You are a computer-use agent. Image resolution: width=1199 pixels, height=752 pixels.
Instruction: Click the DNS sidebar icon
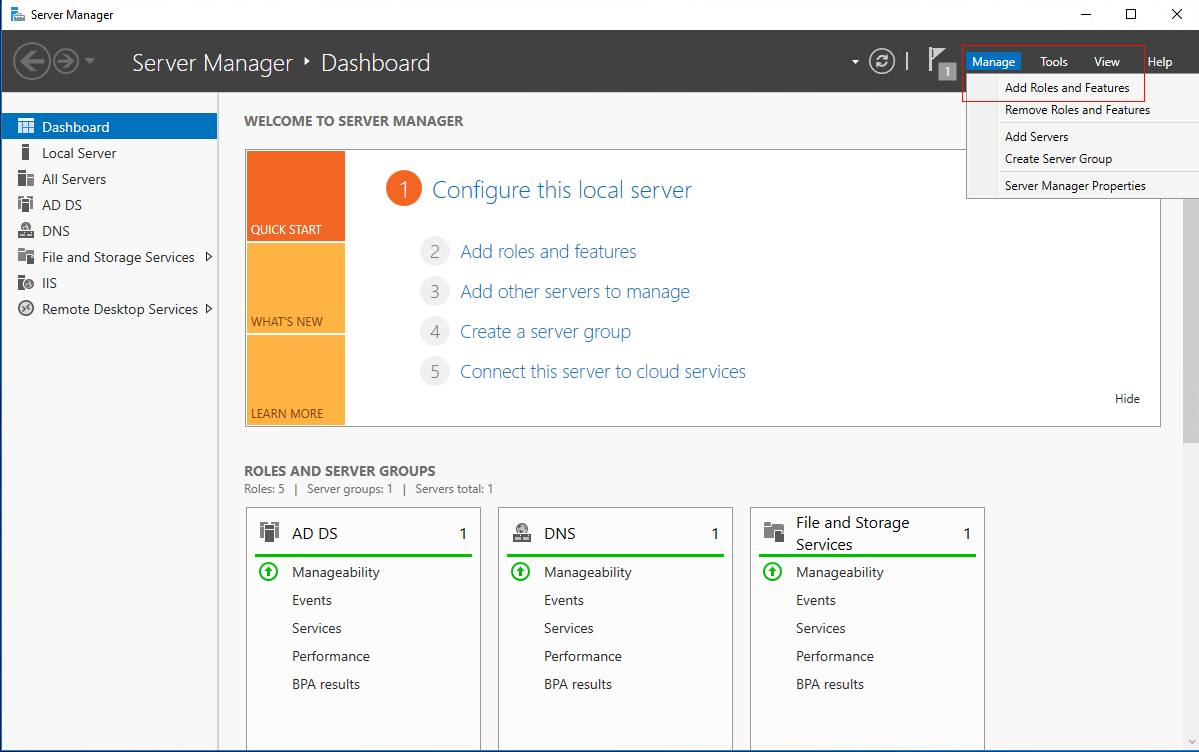26,230
